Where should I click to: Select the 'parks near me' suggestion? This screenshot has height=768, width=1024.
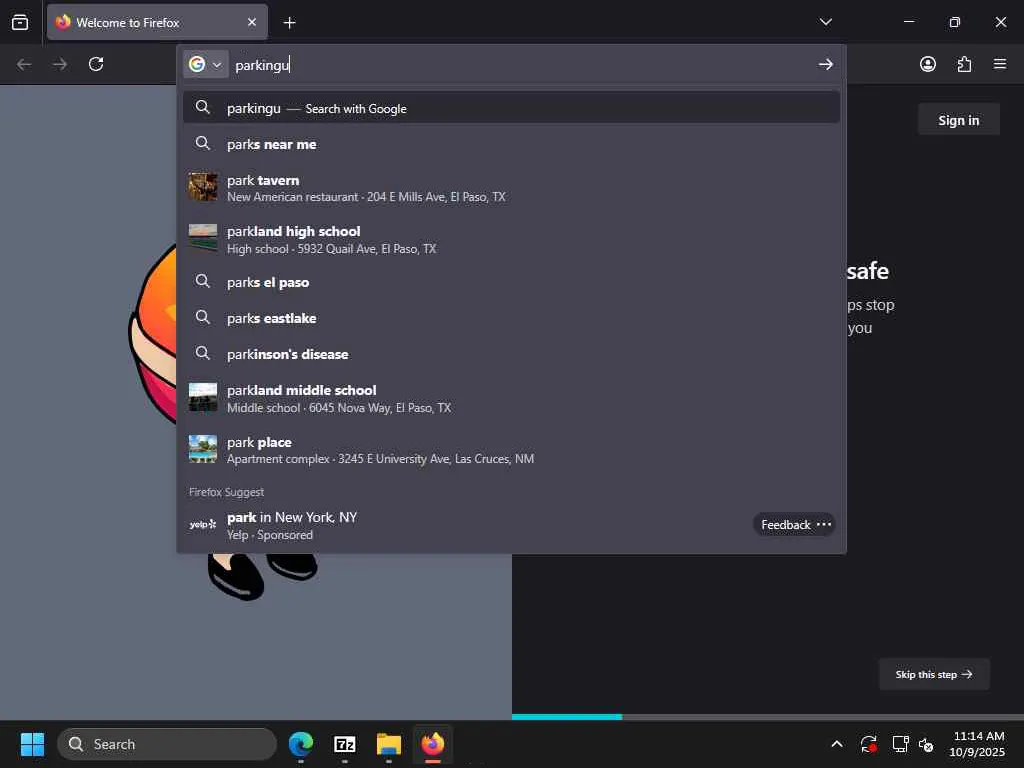tap(511, 144)
